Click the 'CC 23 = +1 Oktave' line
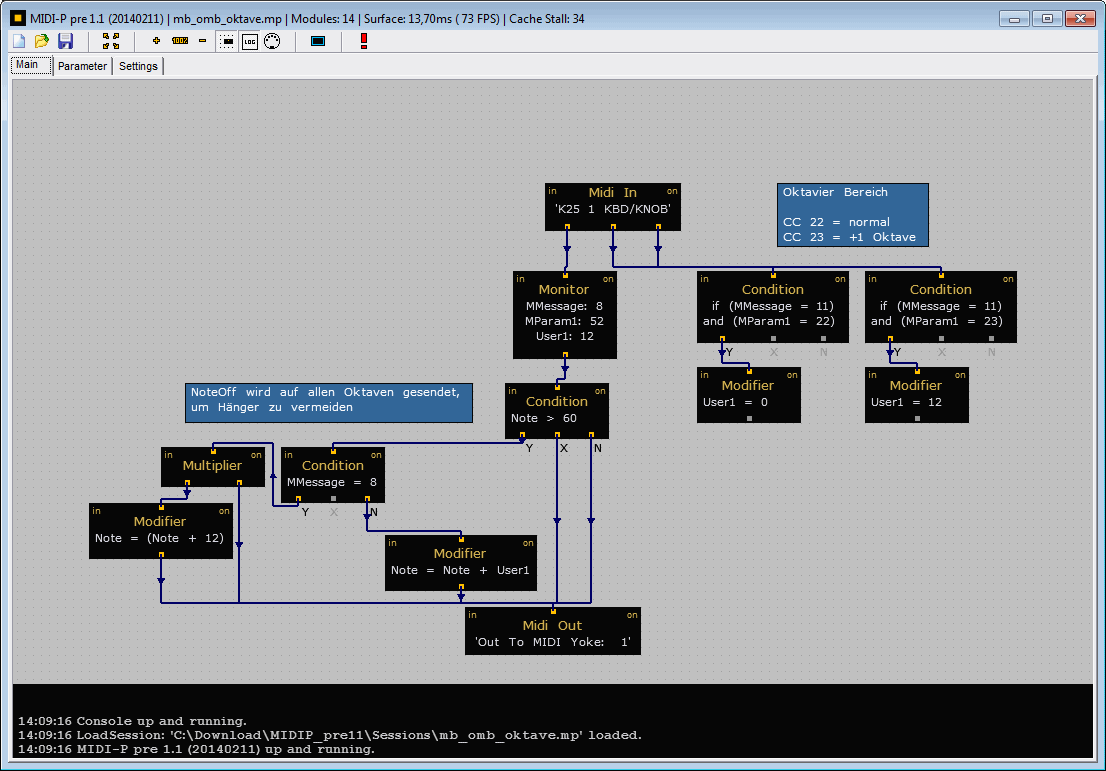Viewport: 1106px width, 771px height. point(849,237)
